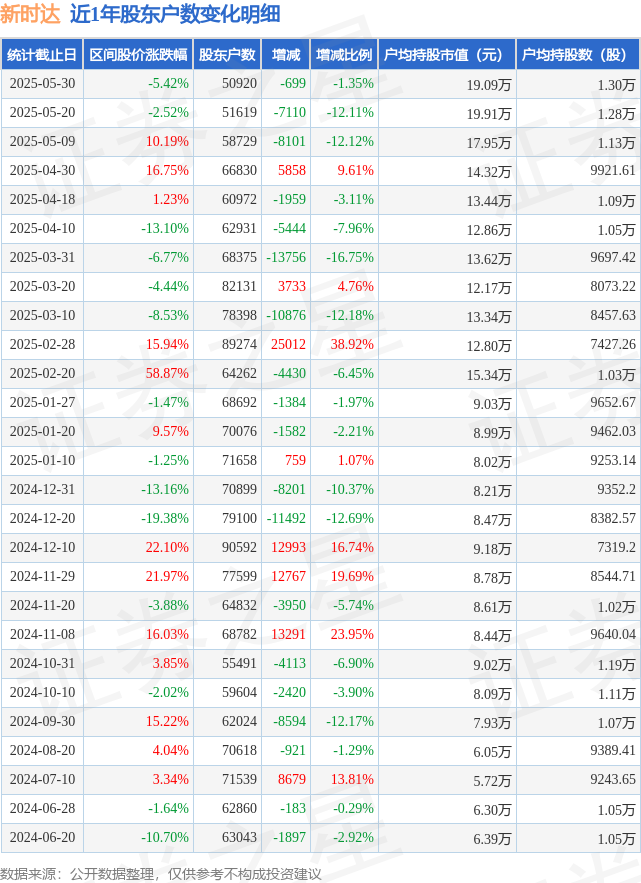The width and height of the screenshot is (641, 883).
Task: Select the 89274 shareholder count cell
Action: (x=239, y=344)
